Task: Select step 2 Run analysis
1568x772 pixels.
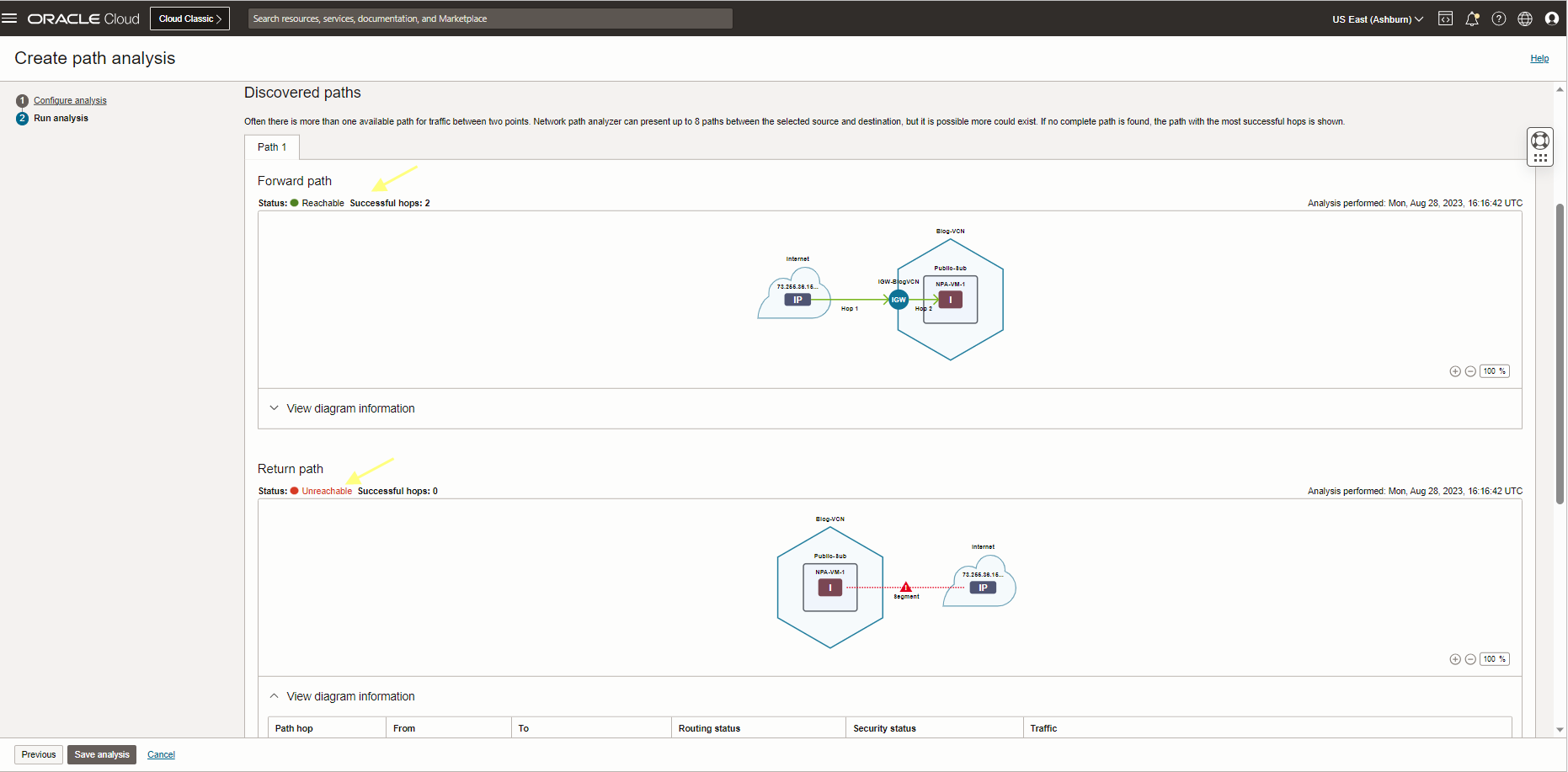Action: click(x=60, y=118)
